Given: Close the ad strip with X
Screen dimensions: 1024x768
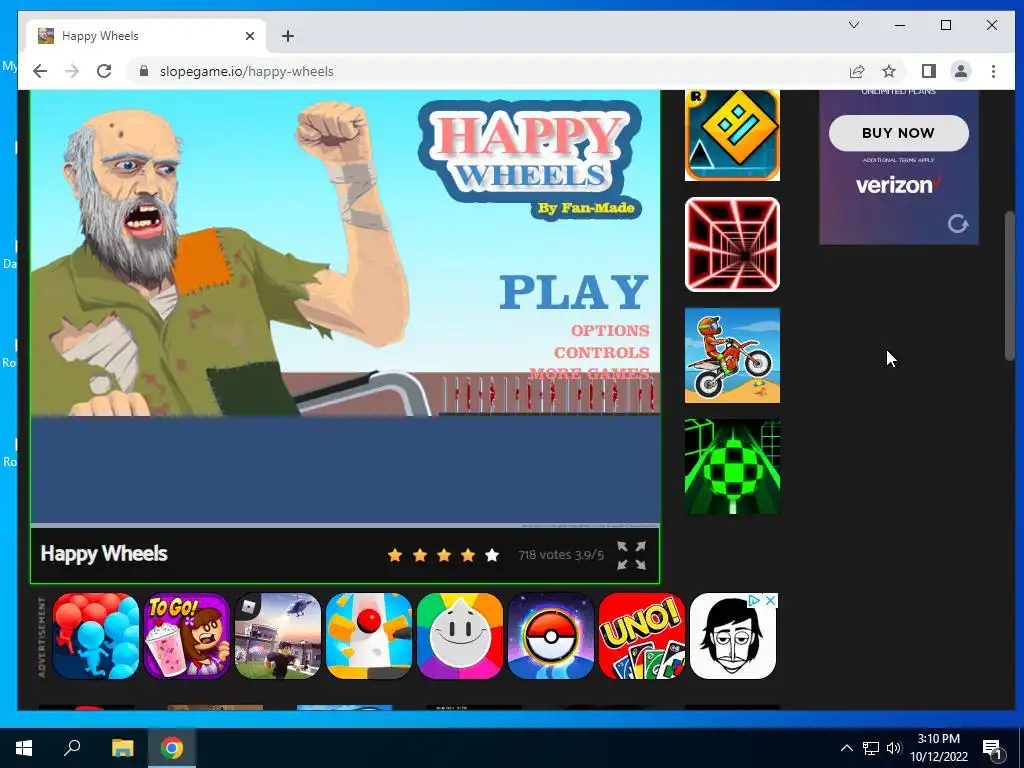Looking at the screenshot, I should tap(771, 600).
